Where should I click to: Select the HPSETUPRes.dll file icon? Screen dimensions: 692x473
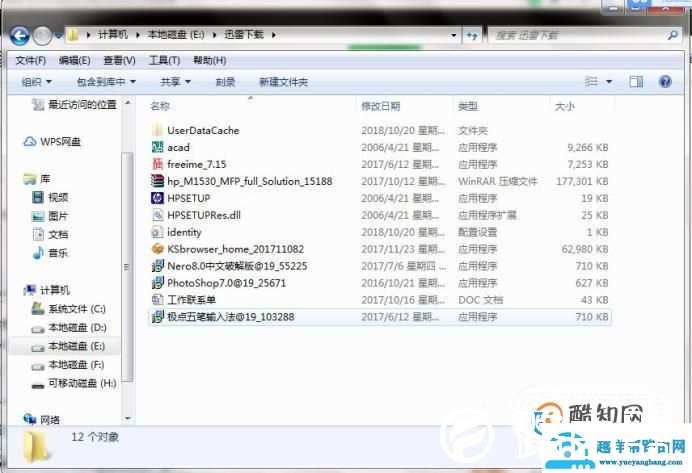[x=157, y=215]
